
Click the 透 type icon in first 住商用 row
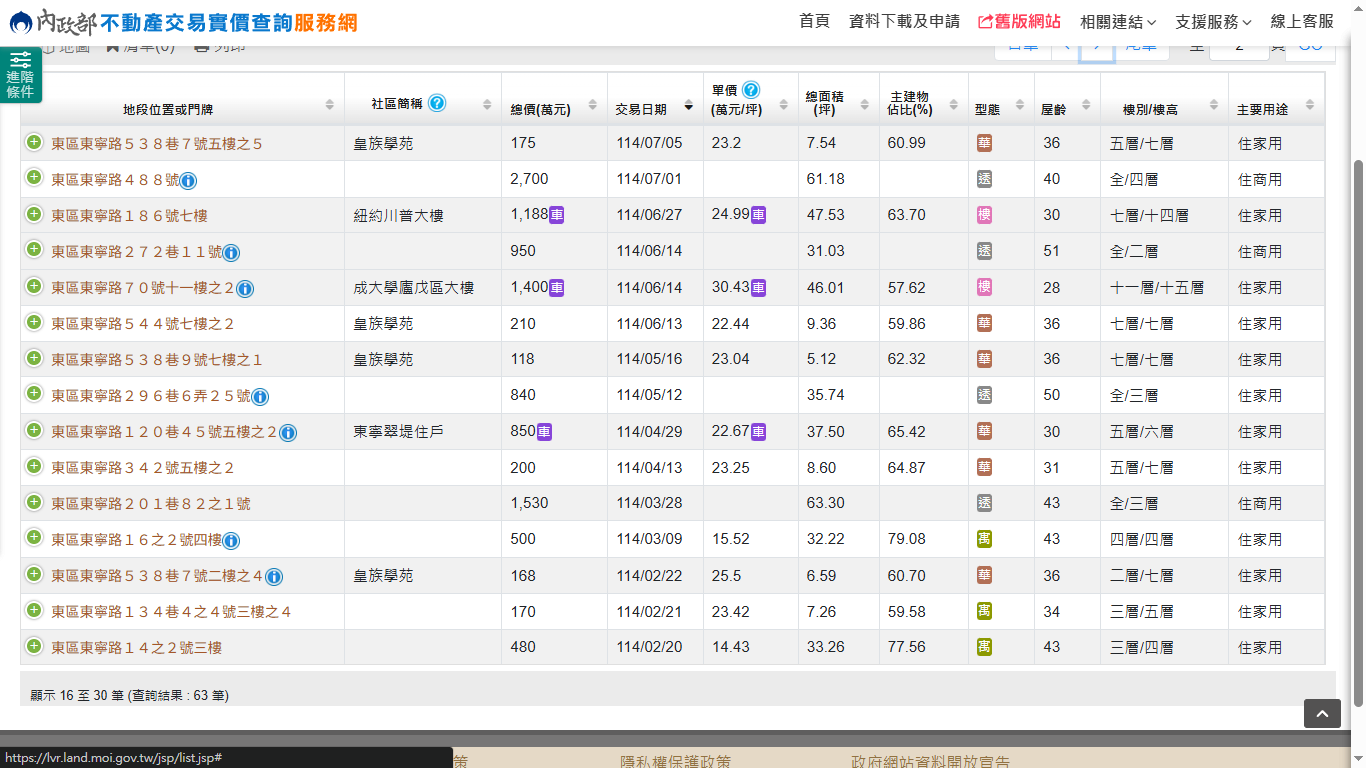[x=984, y=180]
